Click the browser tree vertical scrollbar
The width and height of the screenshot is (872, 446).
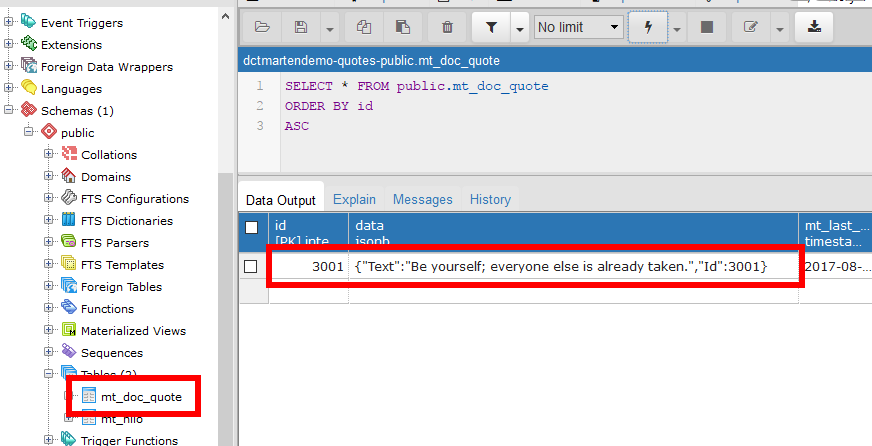click(x=225, y=309)
